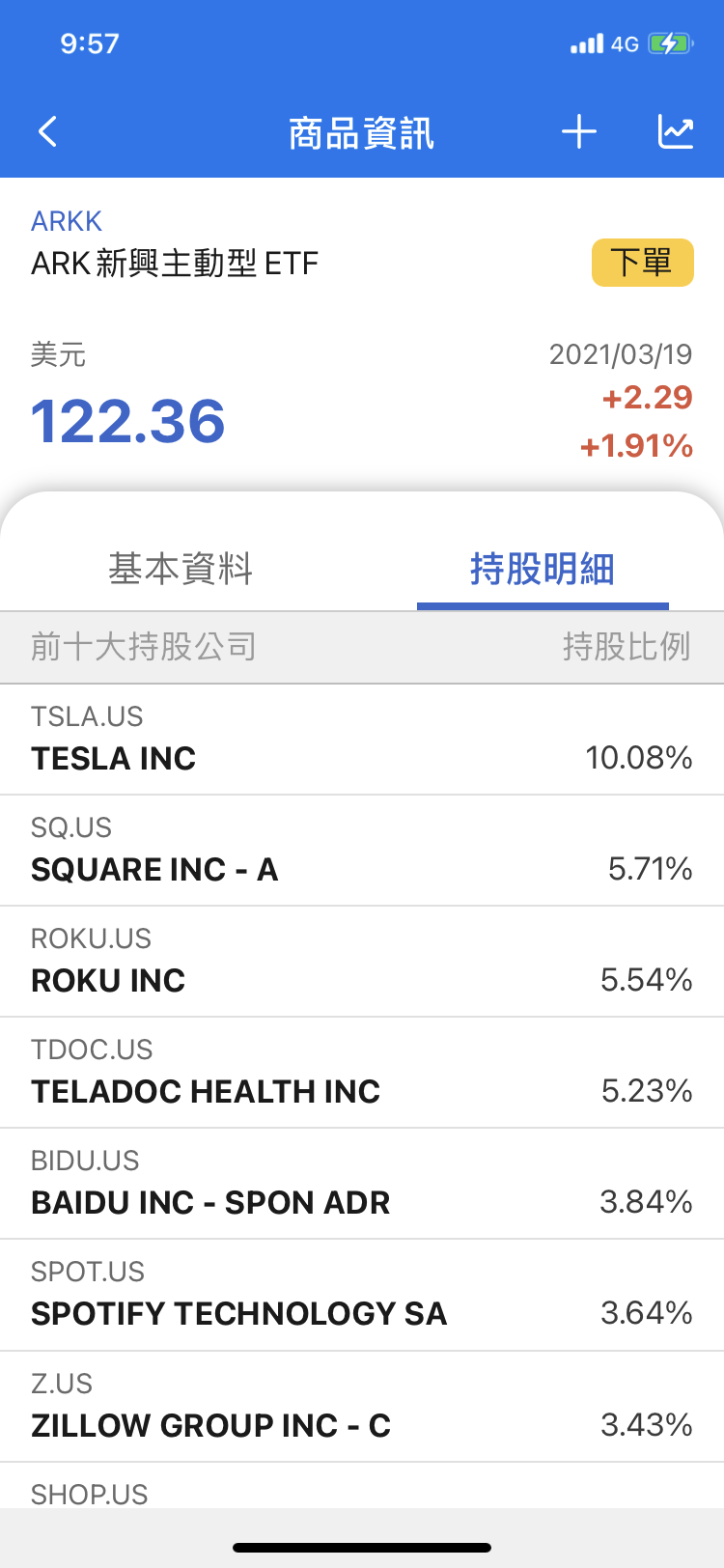Tap the cellular signal bars icon
The image size is (724, 1568).
pyautogui.click(x=586, y=43)
